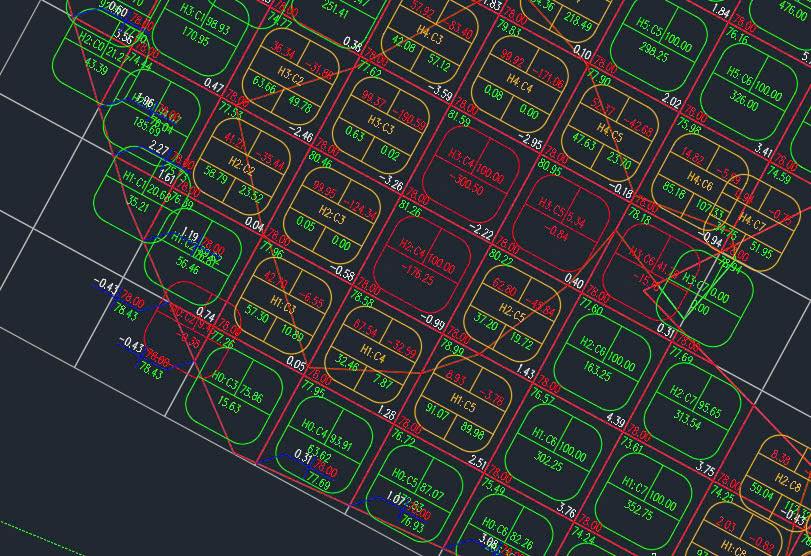Select the H3:C2 grid cell label
The height and width of the screenshot is (556, 811).
(290, 76)
